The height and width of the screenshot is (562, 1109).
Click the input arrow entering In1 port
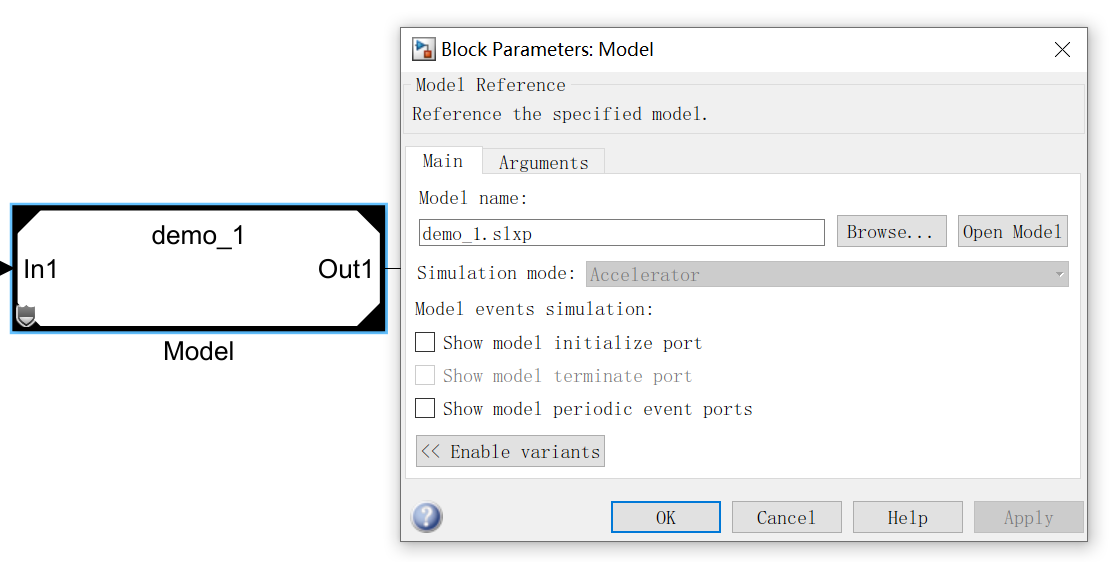click(5, 268)
